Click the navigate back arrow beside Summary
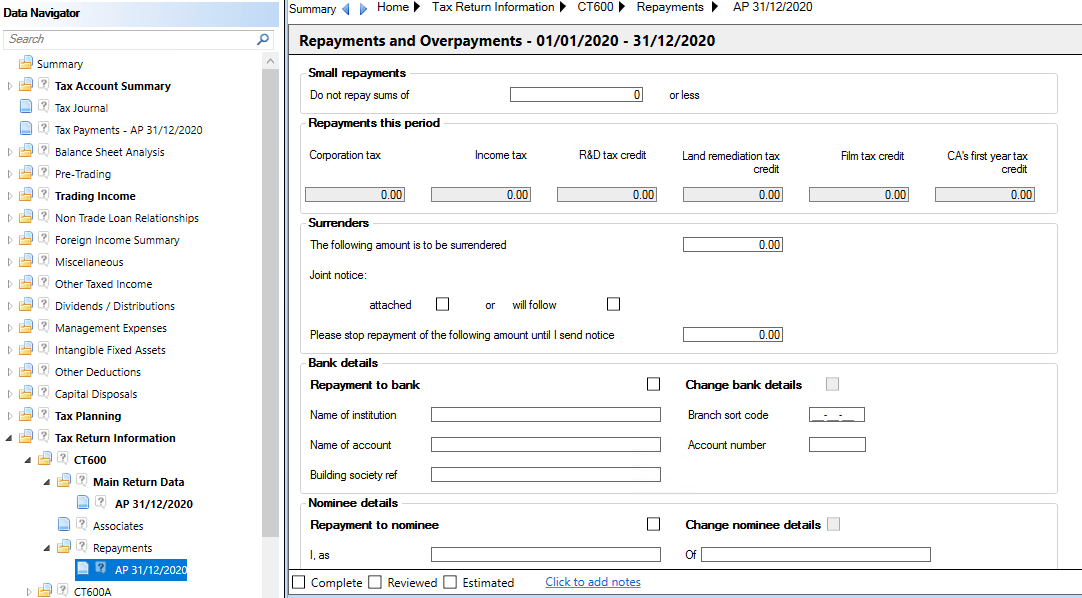1082x598 pixels. tap(346, 9)
